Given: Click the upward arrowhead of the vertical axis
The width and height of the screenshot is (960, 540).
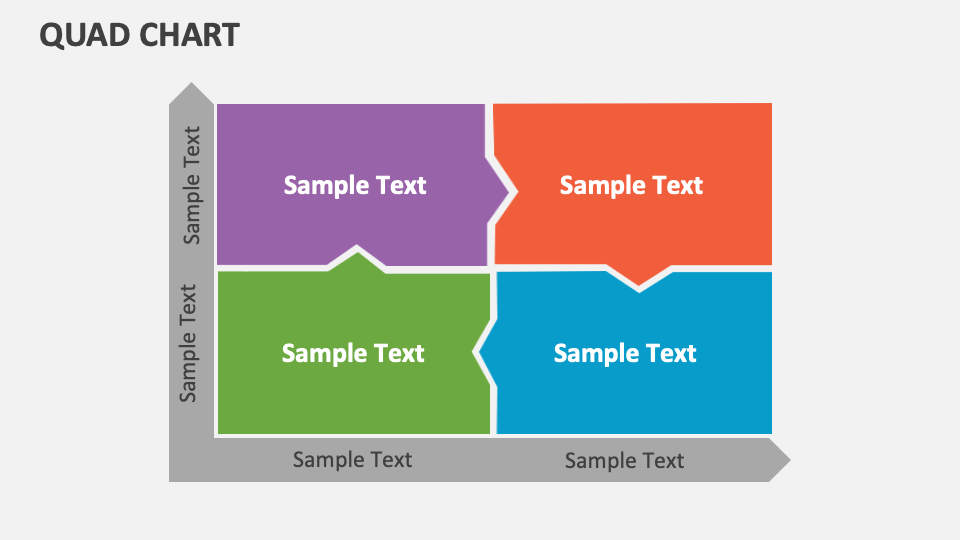Looking at the screenshot, I should coord(191,94).
